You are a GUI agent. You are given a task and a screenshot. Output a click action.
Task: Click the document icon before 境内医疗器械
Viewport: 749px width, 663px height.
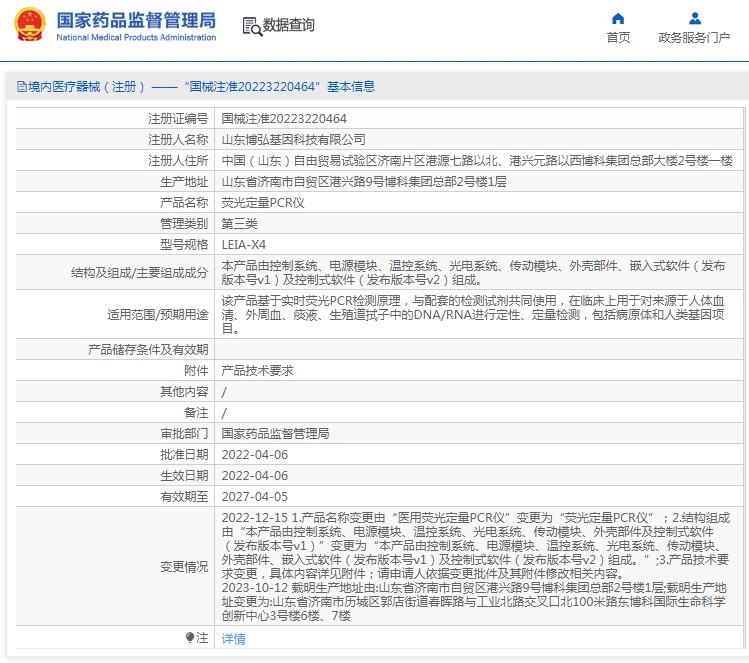(x=20, y=87)
